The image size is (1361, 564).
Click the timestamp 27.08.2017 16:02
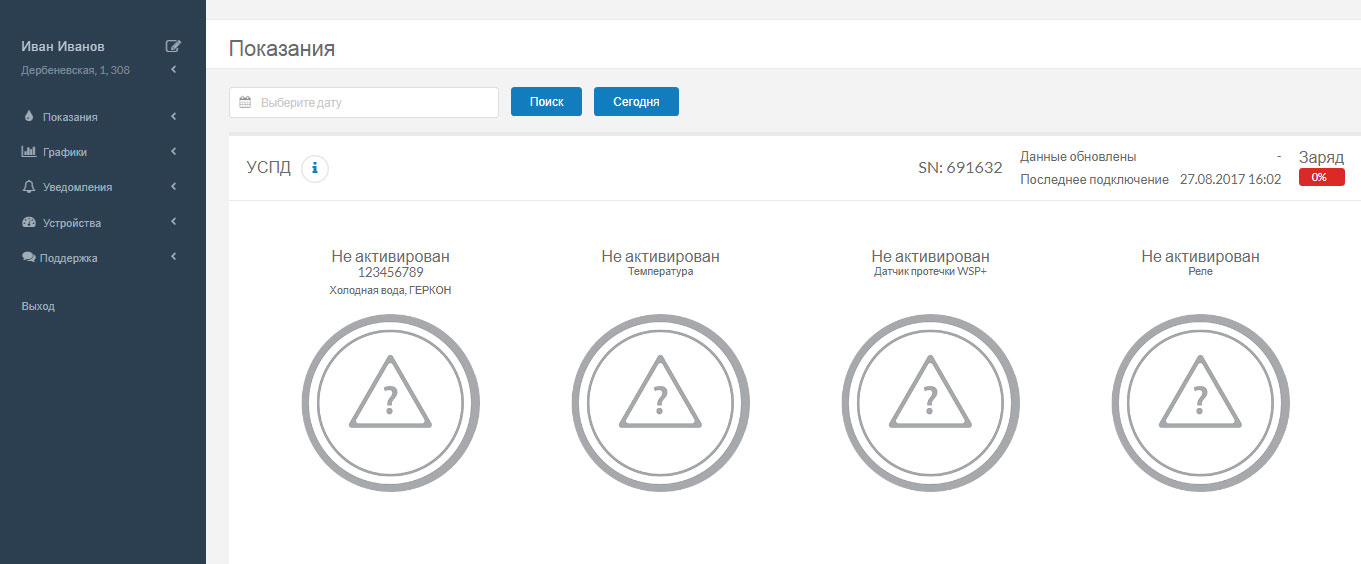(x=1230, y=179)
